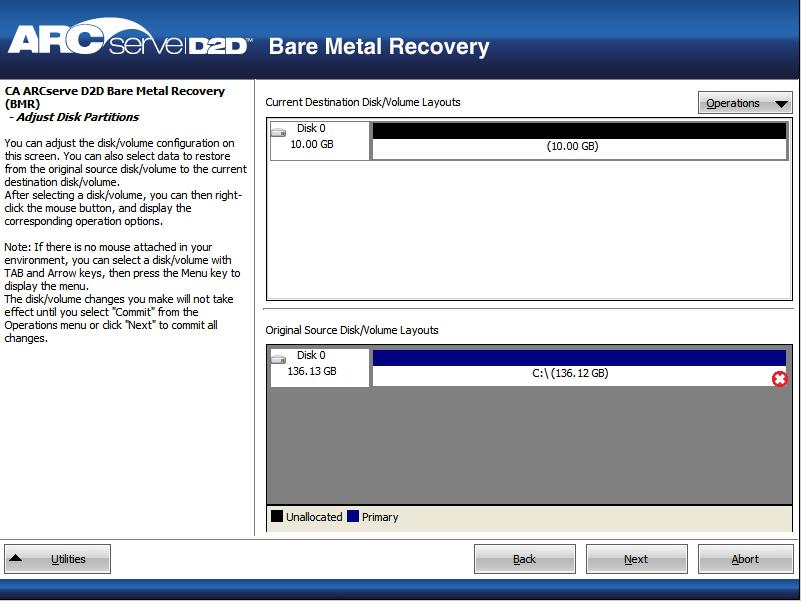The height and width of the screenshot is (605, 801).
Task: Open the Utilities menu
Action: click(x=57, y=559)
